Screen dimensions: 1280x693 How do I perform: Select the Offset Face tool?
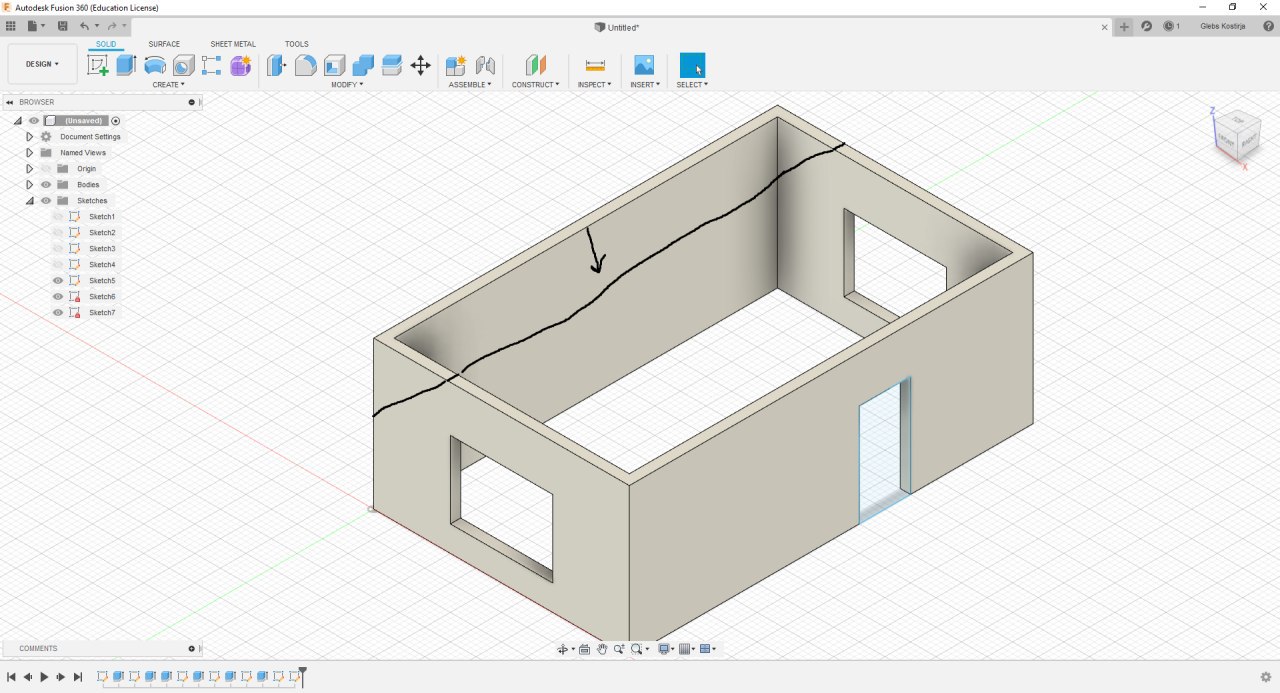coord(392,66)
